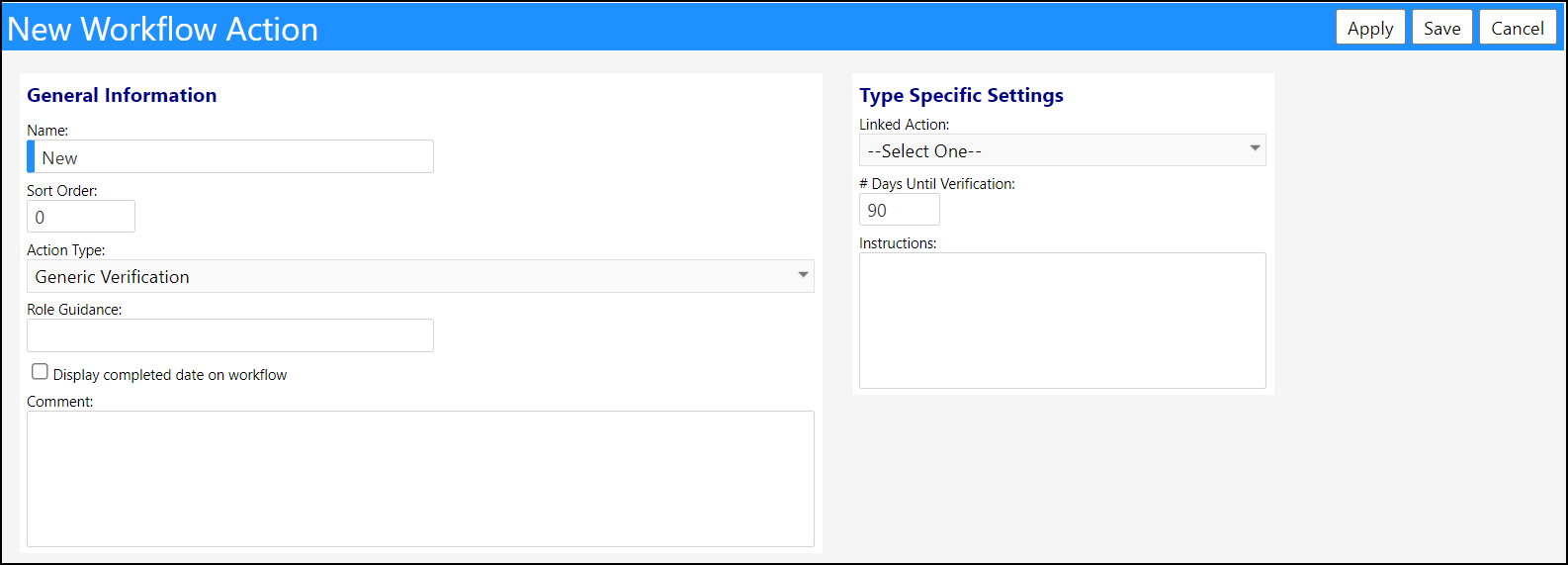Click the General Information heading
This screenshot has height=565, width=1568.
tap(122, 95)
